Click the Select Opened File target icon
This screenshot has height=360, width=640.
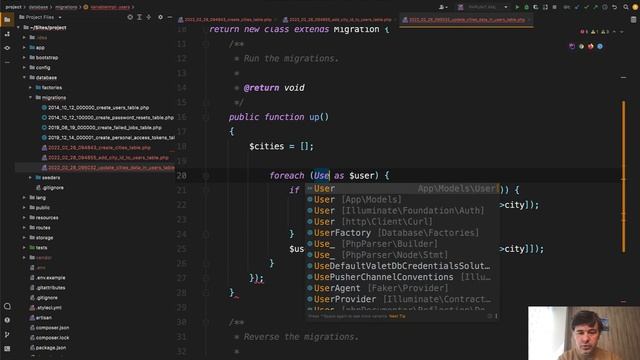pos(130,17)
